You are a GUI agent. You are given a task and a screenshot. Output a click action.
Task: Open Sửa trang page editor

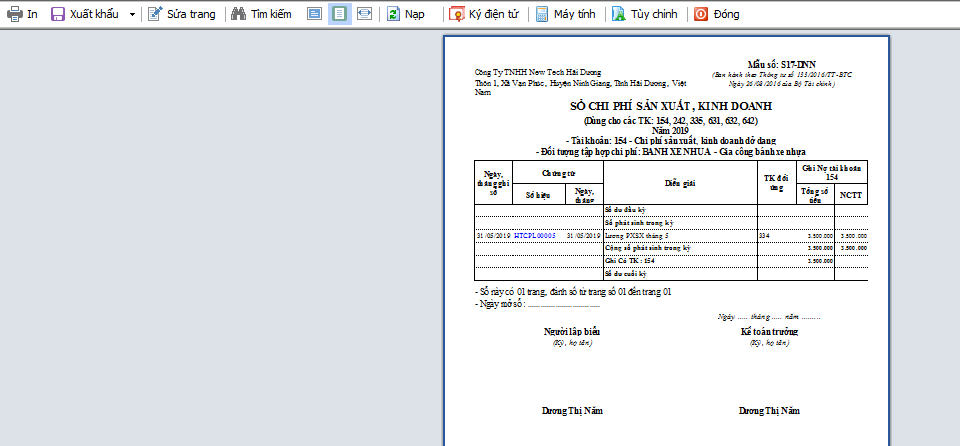tap(183, 15)
